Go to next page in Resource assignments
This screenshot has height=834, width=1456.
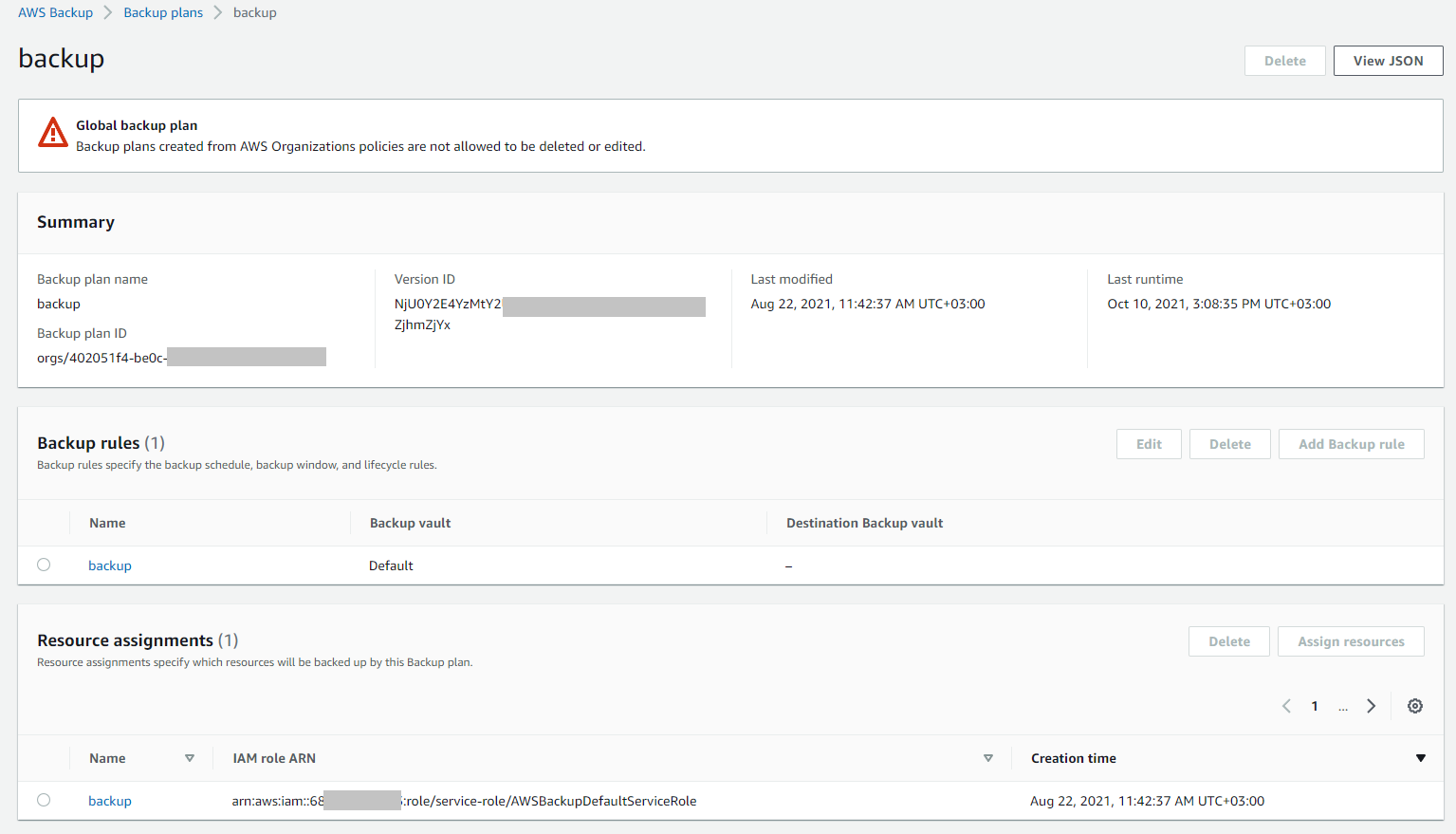(x=1371, y=706)
